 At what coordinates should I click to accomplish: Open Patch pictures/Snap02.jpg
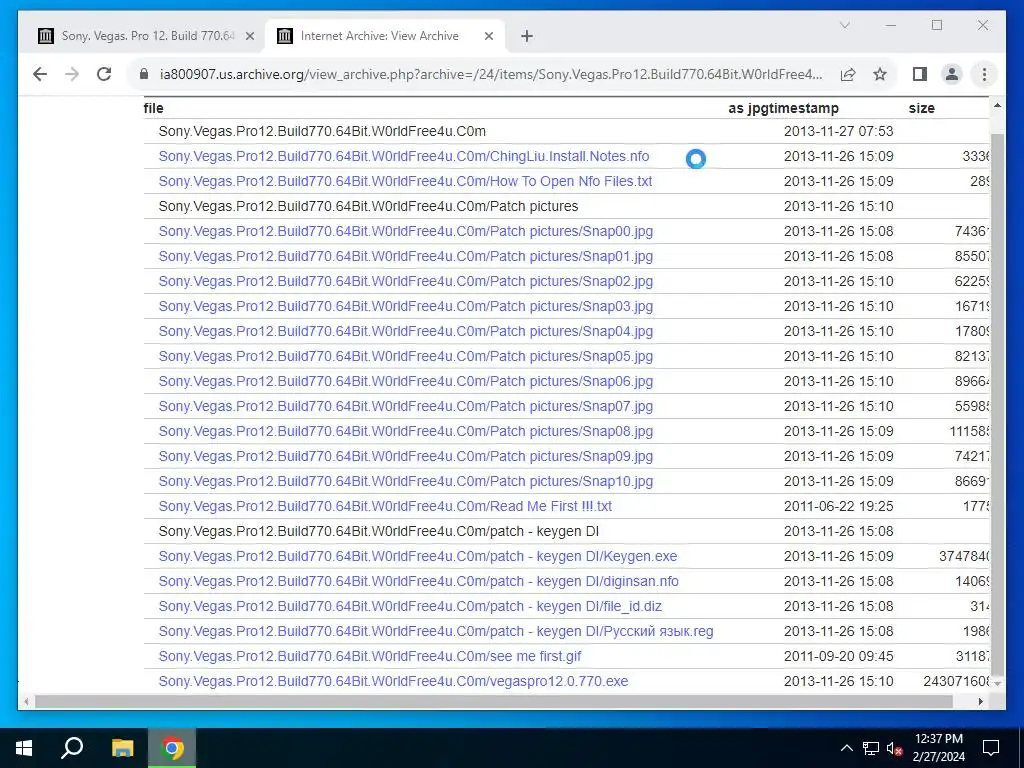(x=406, y=281)
